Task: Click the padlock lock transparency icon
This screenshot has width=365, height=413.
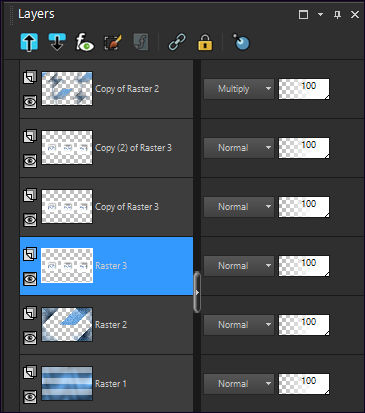Action: [x=205, y=42]
